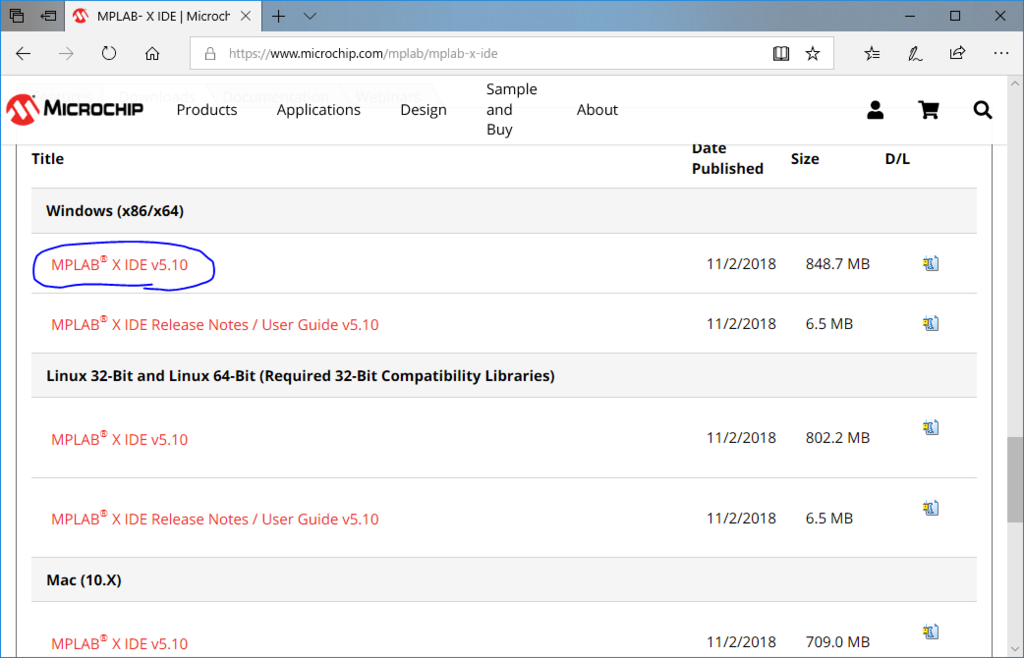The image size is (1024, 658).
Task: Add page to favorites star
Action: pyautogui.click(x=812, y=54)
